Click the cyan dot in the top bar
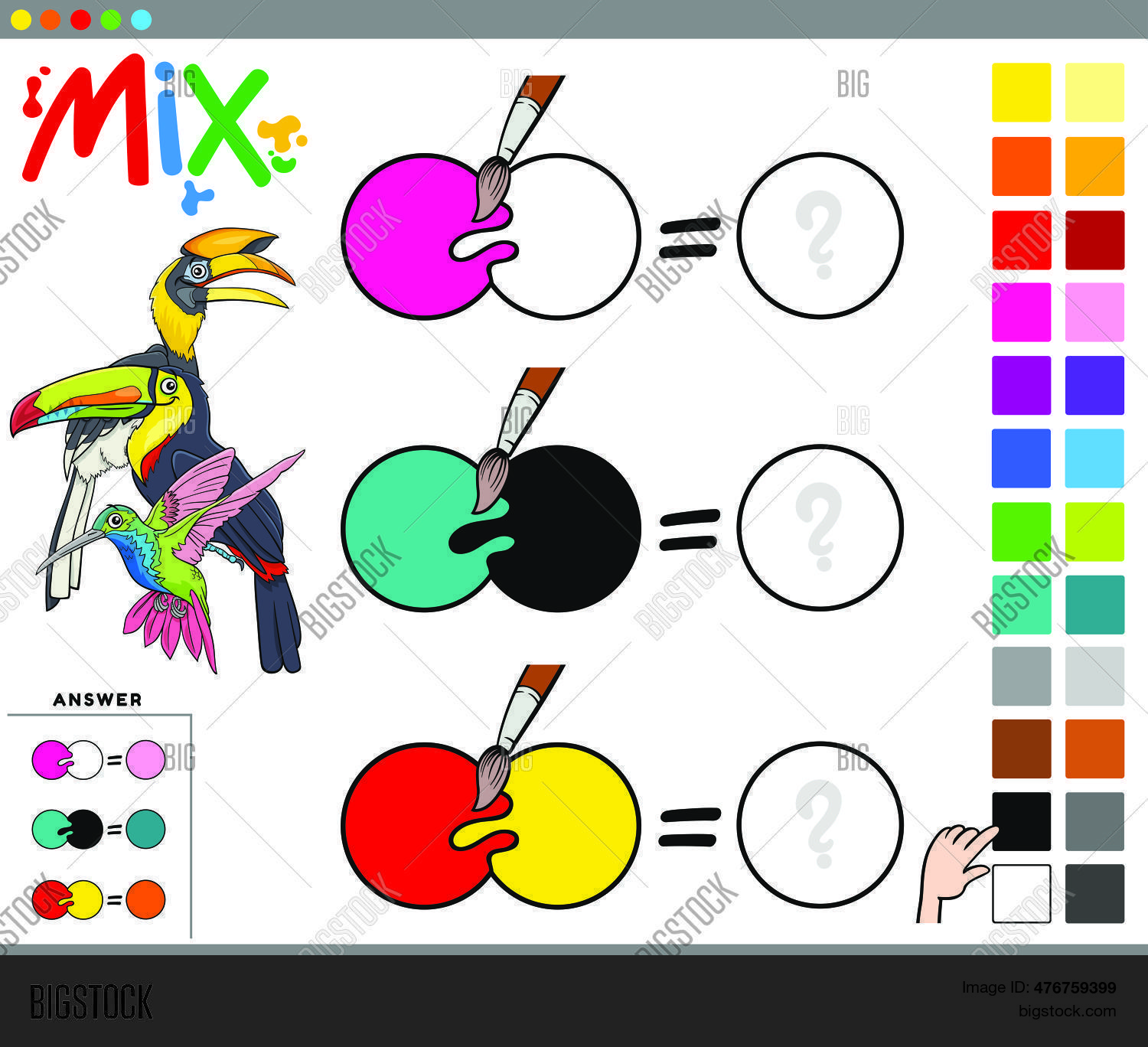 (x=142, y=20)
